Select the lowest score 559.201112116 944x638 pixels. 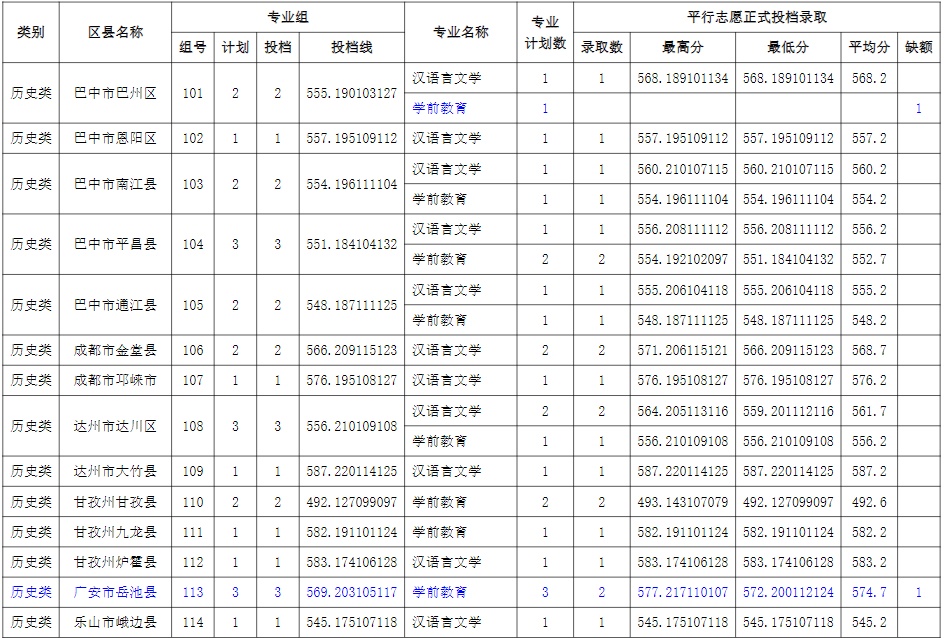(787, 411)
